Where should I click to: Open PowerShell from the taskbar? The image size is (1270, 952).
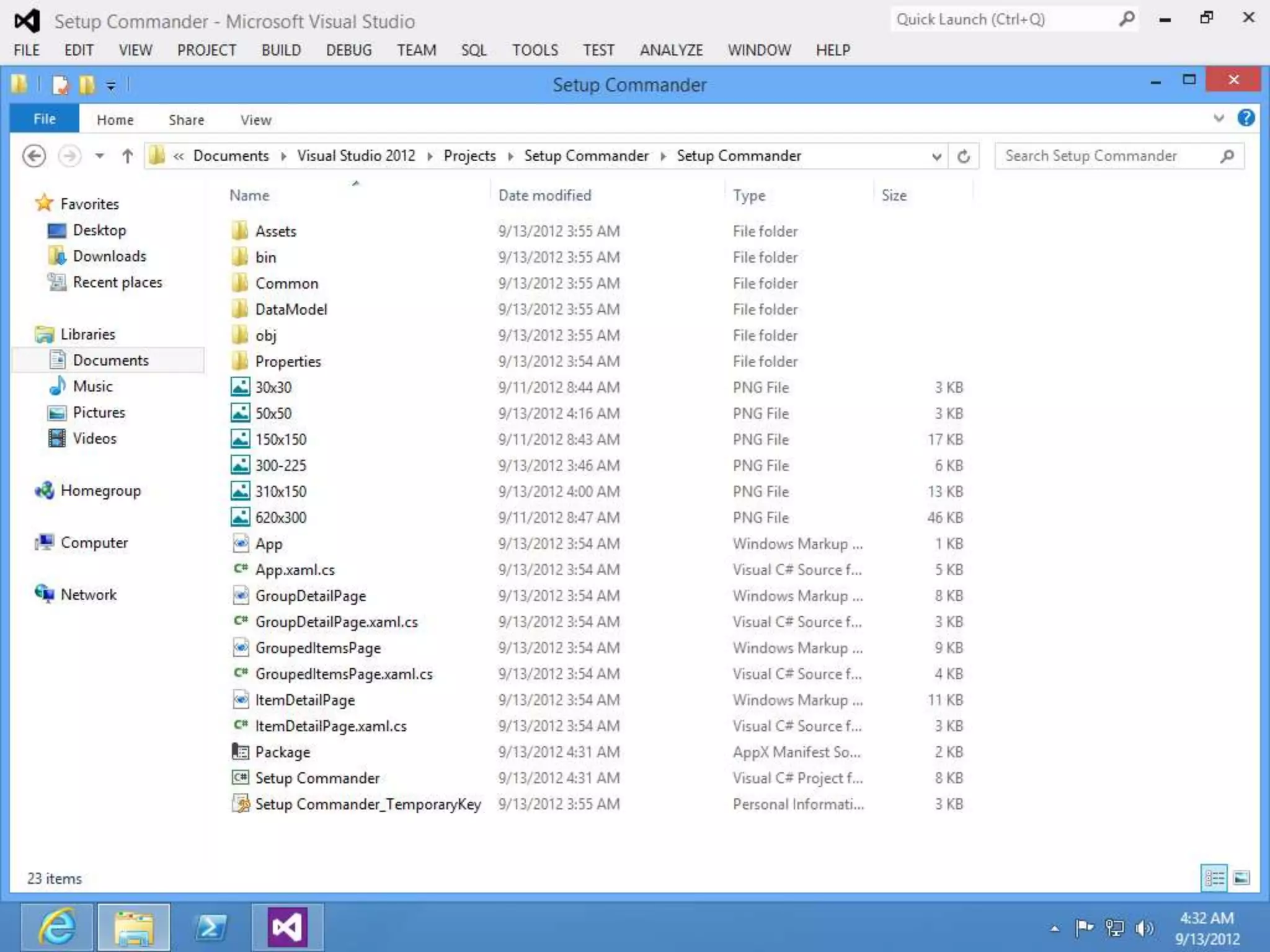tap(211, 927)
